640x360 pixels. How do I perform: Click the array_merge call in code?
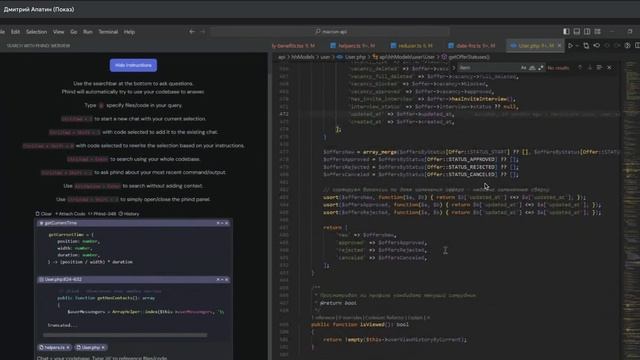tap(380, 152)
